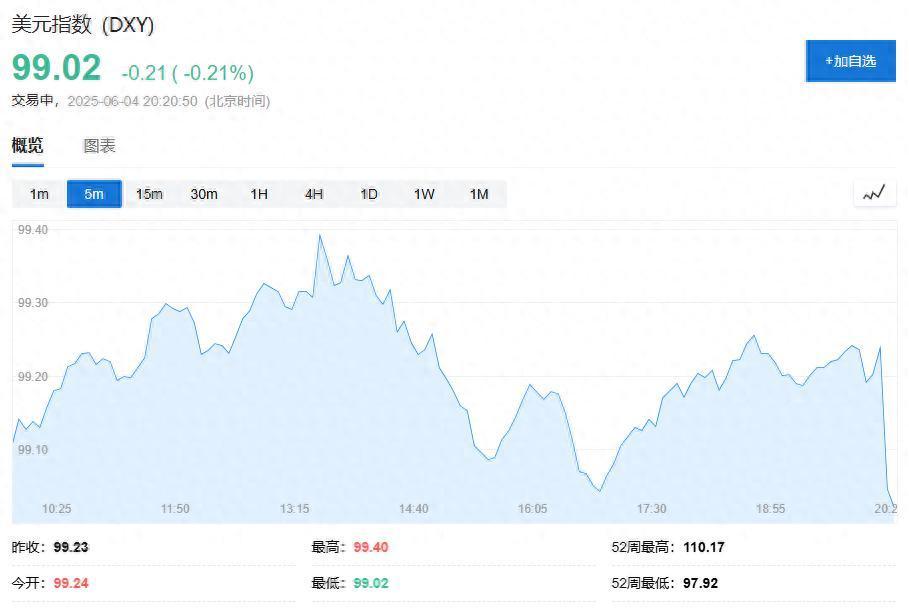Select the 1m interval
This screenshot has width=909, height=609.
point(39,194)
